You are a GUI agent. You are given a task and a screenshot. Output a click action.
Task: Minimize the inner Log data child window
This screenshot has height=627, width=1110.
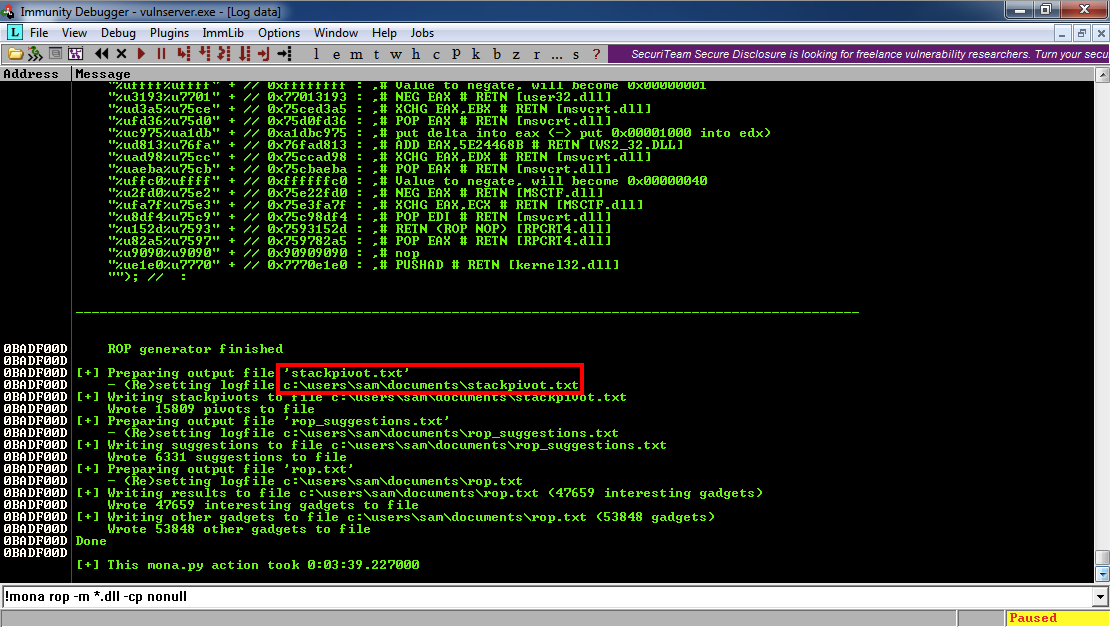tap(1062, 33)
